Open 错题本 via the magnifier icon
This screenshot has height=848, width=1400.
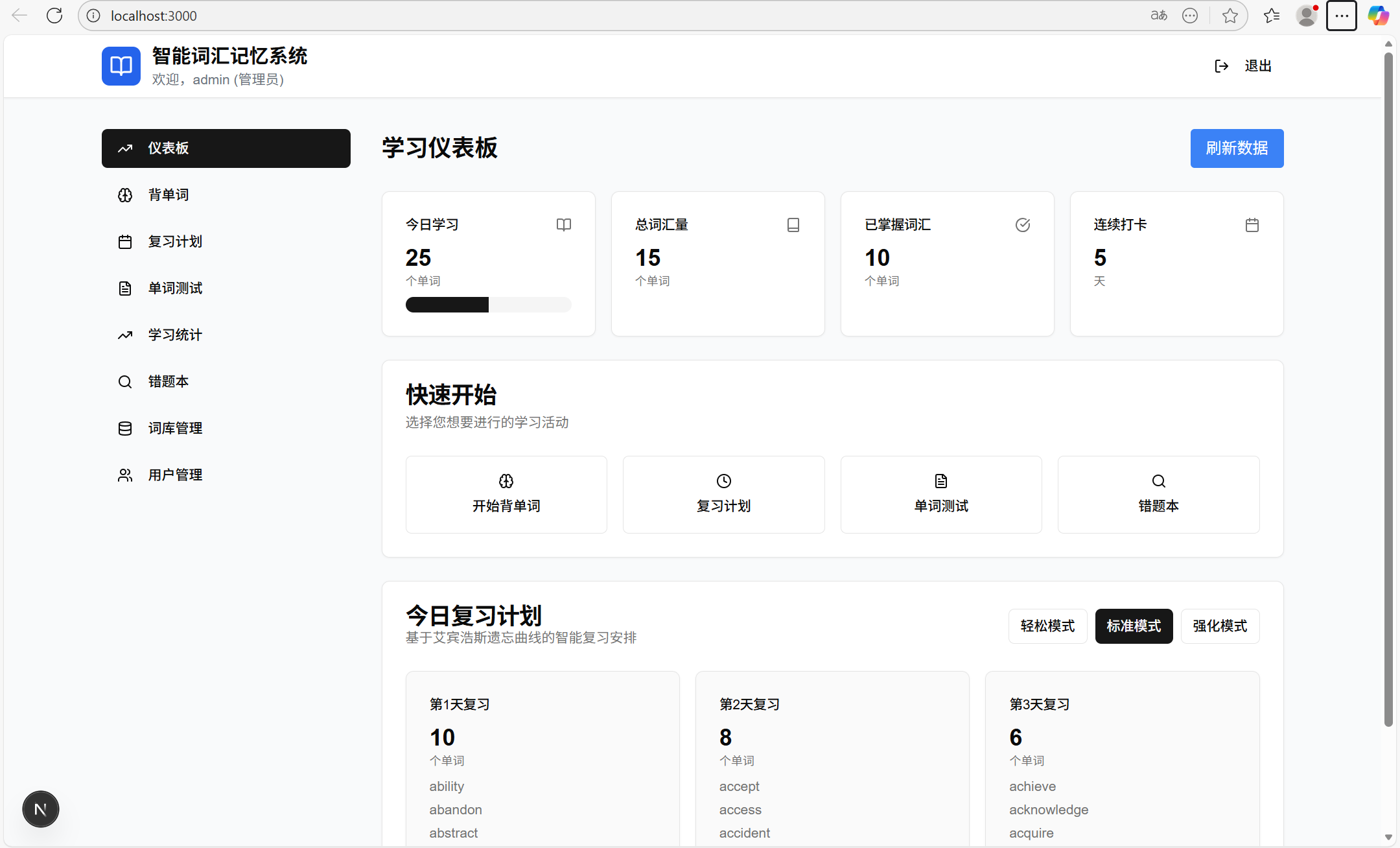(125, 381)
